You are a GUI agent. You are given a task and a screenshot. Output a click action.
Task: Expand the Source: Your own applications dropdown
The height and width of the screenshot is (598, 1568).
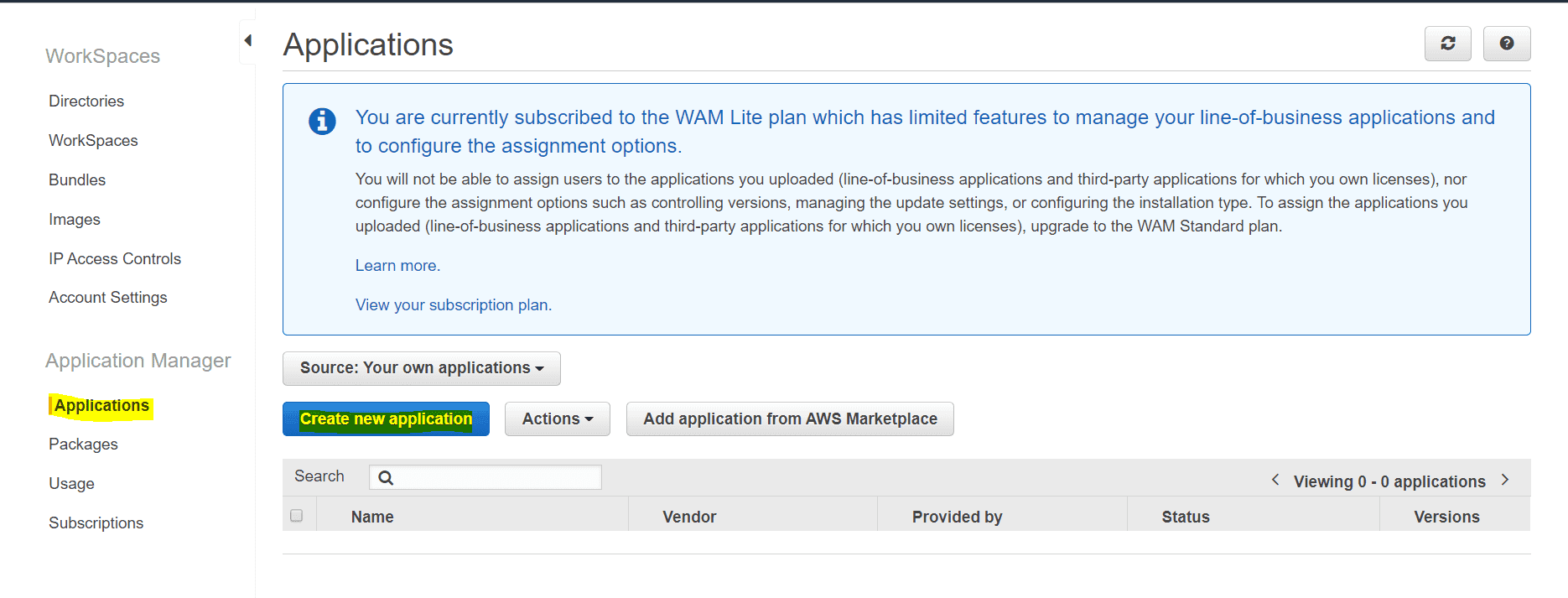tap(421, 368)
